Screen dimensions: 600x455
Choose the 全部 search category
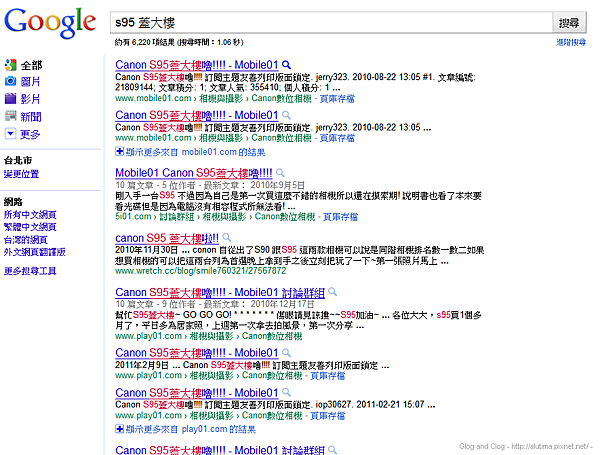click(x=31, y=65)
